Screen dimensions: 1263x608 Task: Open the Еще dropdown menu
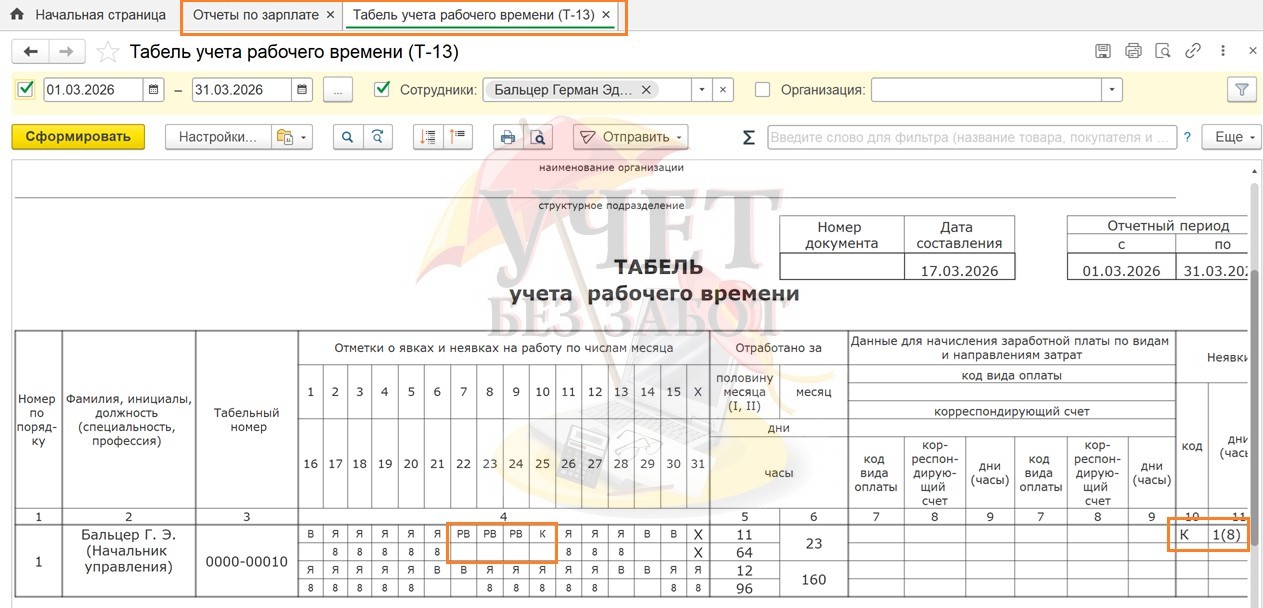pyautogui.click(x=1233, y=137)
